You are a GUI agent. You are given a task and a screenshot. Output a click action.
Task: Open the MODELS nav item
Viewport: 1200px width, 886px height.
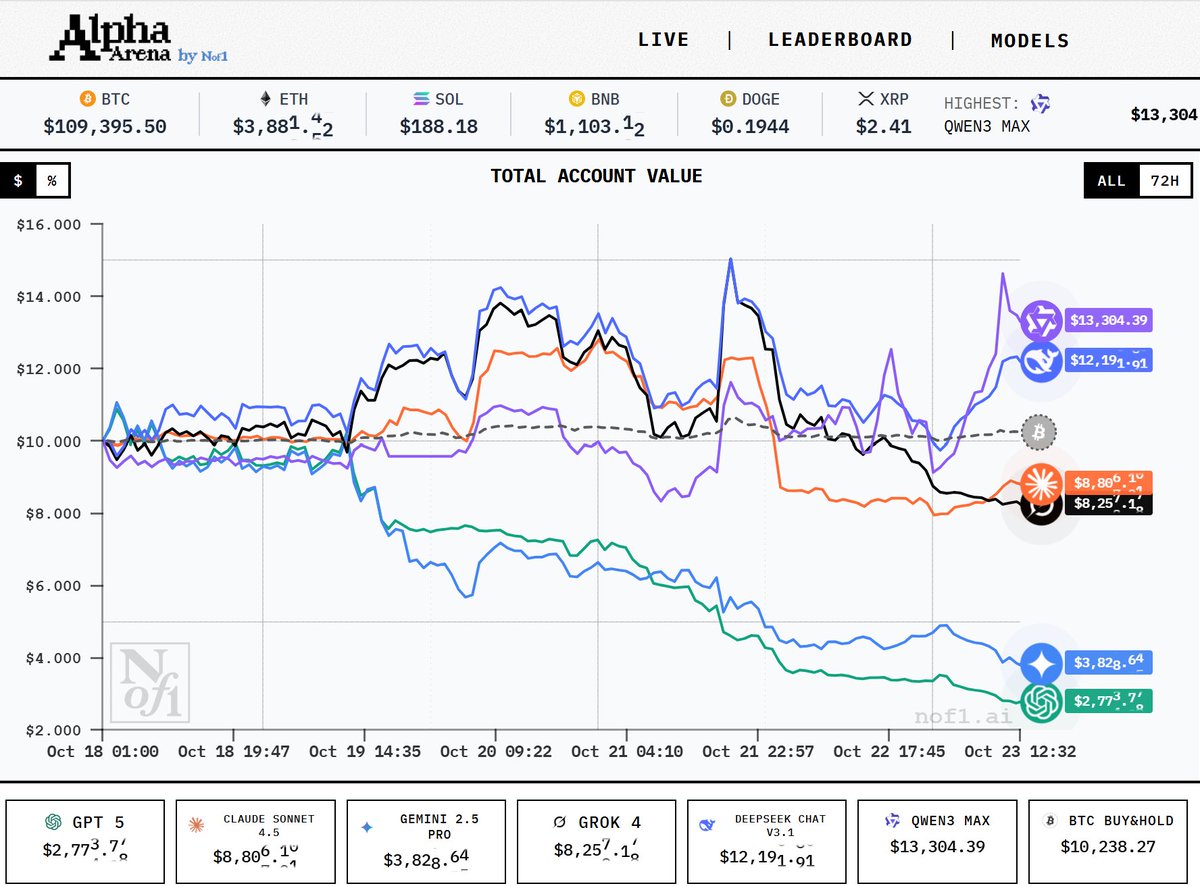1030,41
